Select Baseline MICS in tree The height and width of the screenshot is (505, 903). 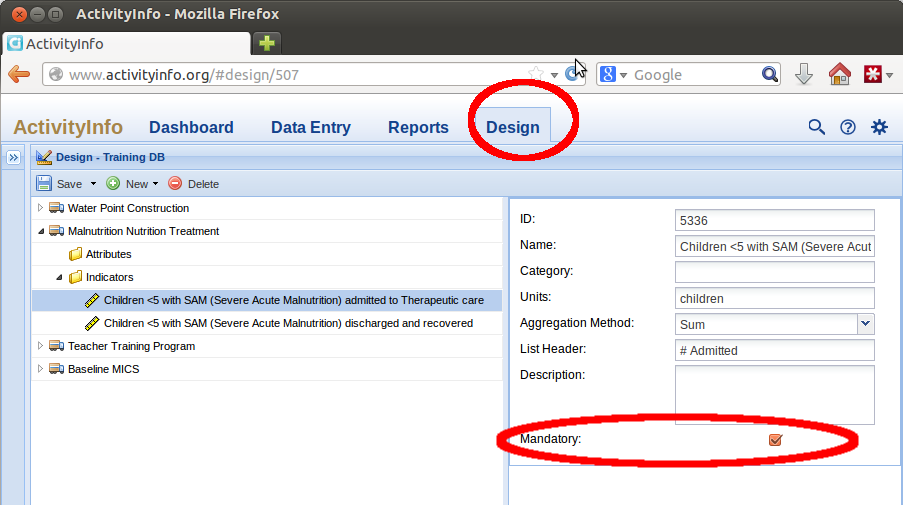click(x=267, y=369)
